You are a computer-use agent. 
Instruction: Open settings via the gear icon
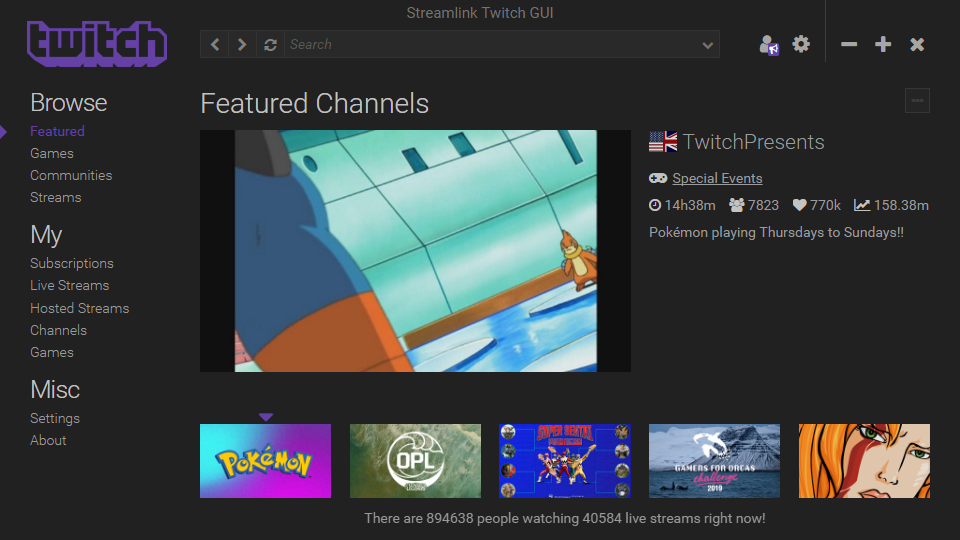[801, 44]
